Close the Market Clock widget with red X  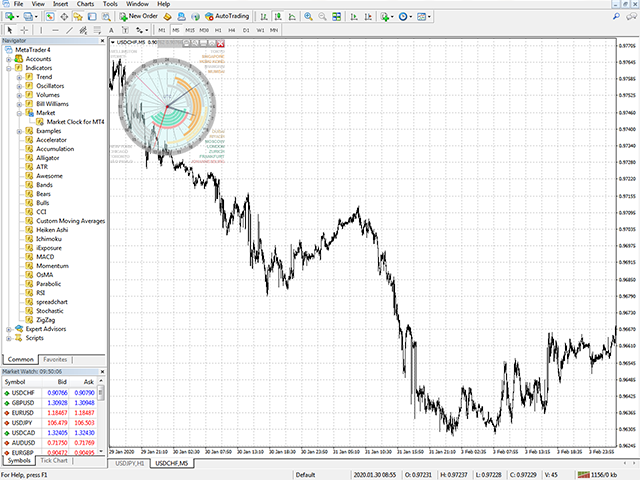click(220, 43)
